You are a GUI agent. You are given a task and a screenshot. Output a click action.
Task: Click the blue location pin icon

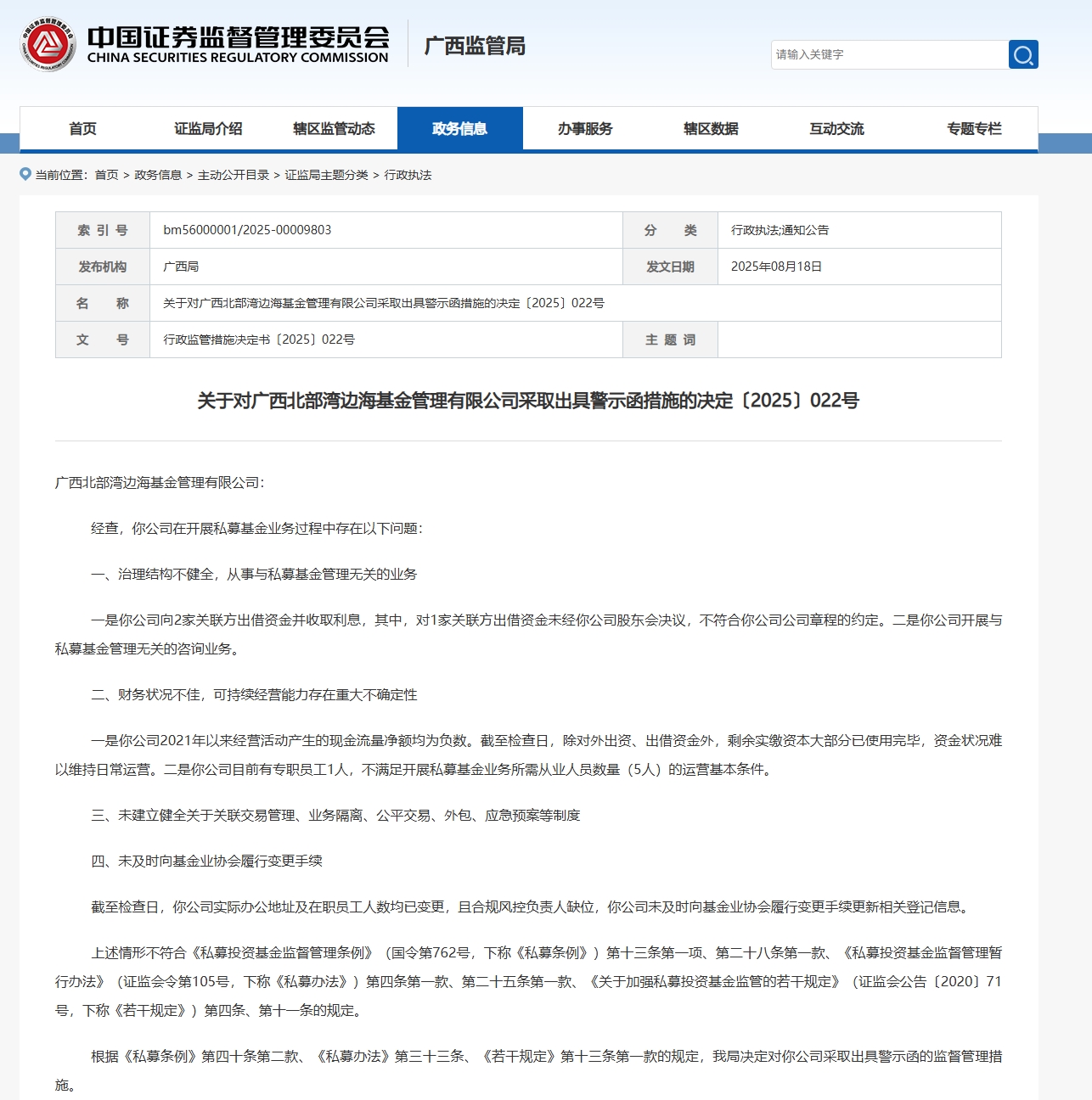pos(25,174)
